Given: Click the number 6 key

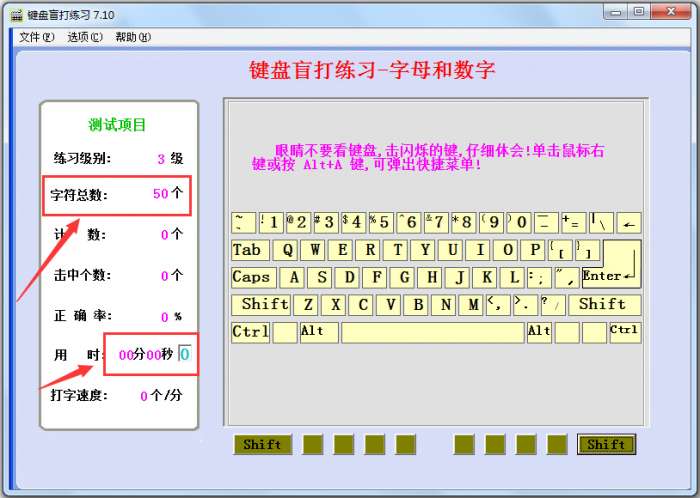Looking at the screenshot, I should coord(409,223).
